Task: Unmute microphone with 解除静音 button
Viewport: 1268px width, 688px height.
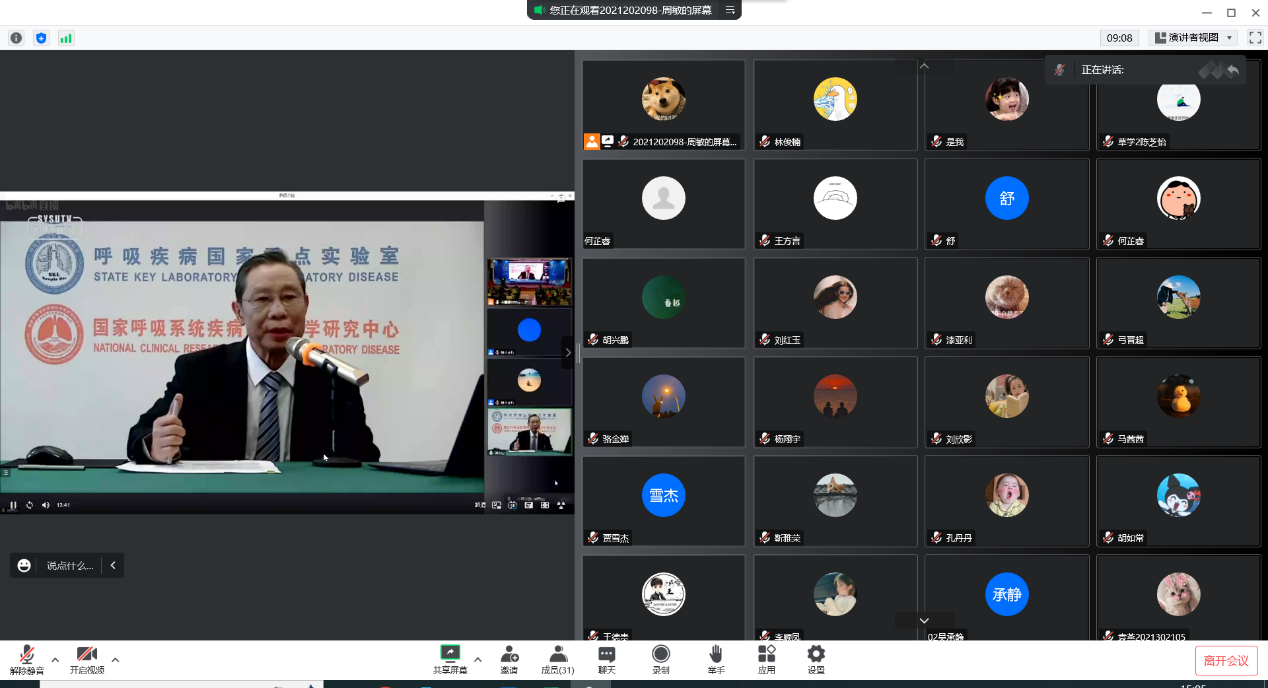Action: (x=27, y=656)
